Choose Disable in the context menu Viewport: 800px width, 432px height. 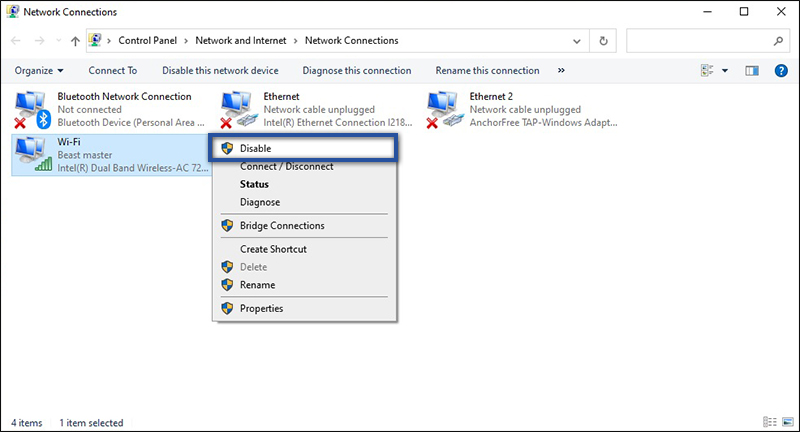pos(304,148)
